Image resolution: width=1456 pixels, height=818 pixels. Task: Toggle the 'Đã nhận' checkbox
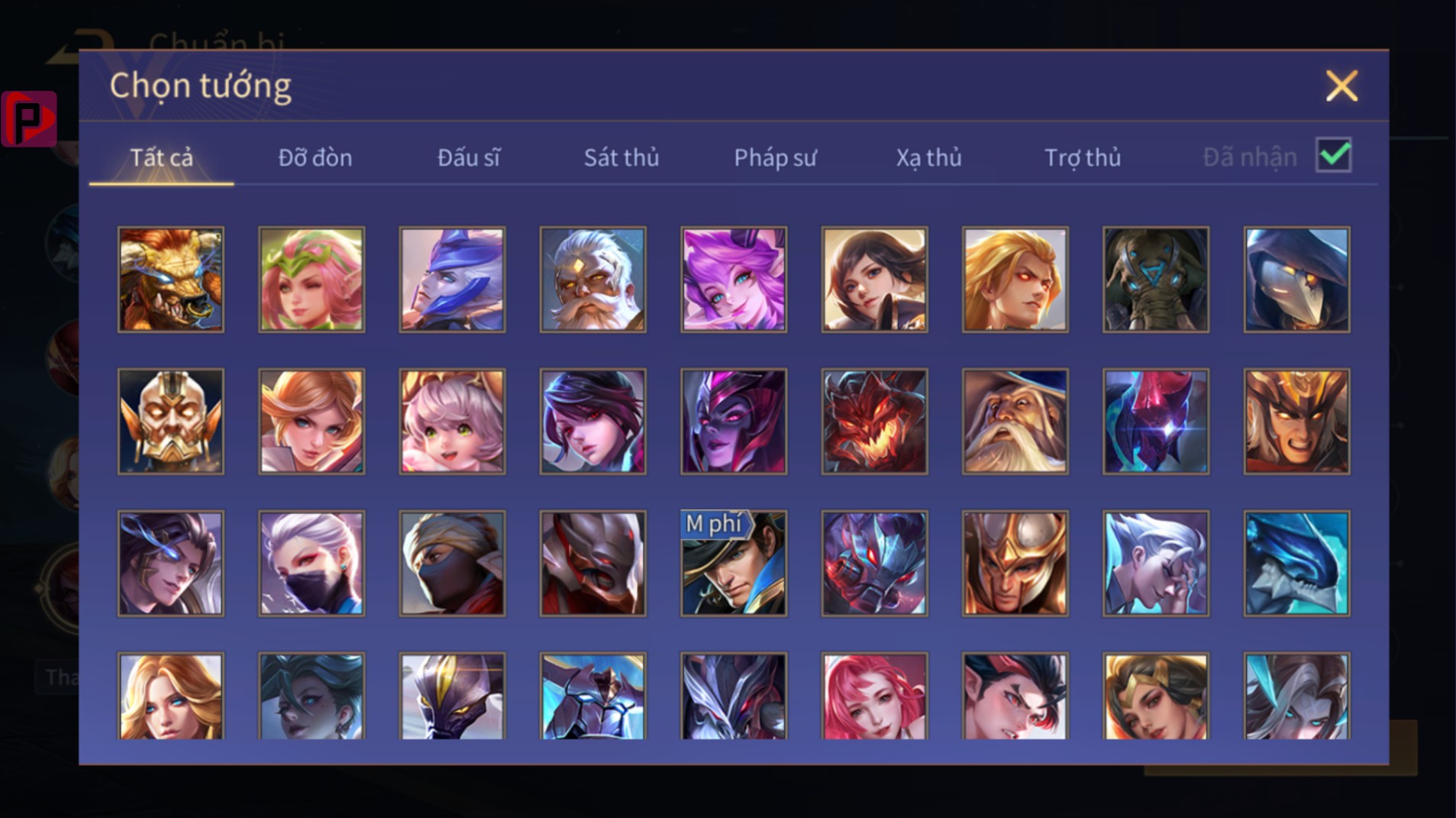[x=1334, y=156]
